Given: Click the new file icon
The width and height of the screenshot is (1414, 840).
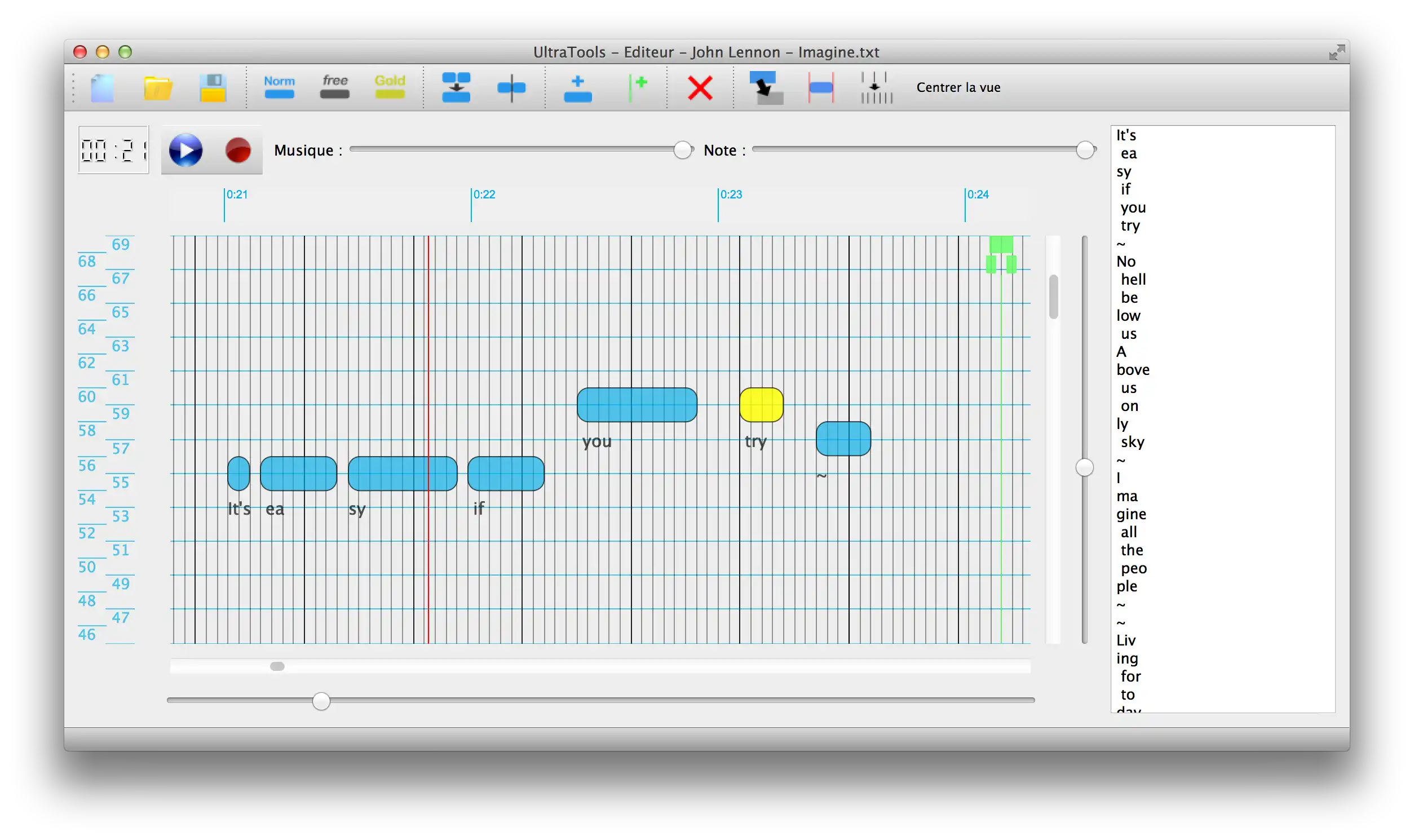Looking at the screenshot, I should coord(103,88).
